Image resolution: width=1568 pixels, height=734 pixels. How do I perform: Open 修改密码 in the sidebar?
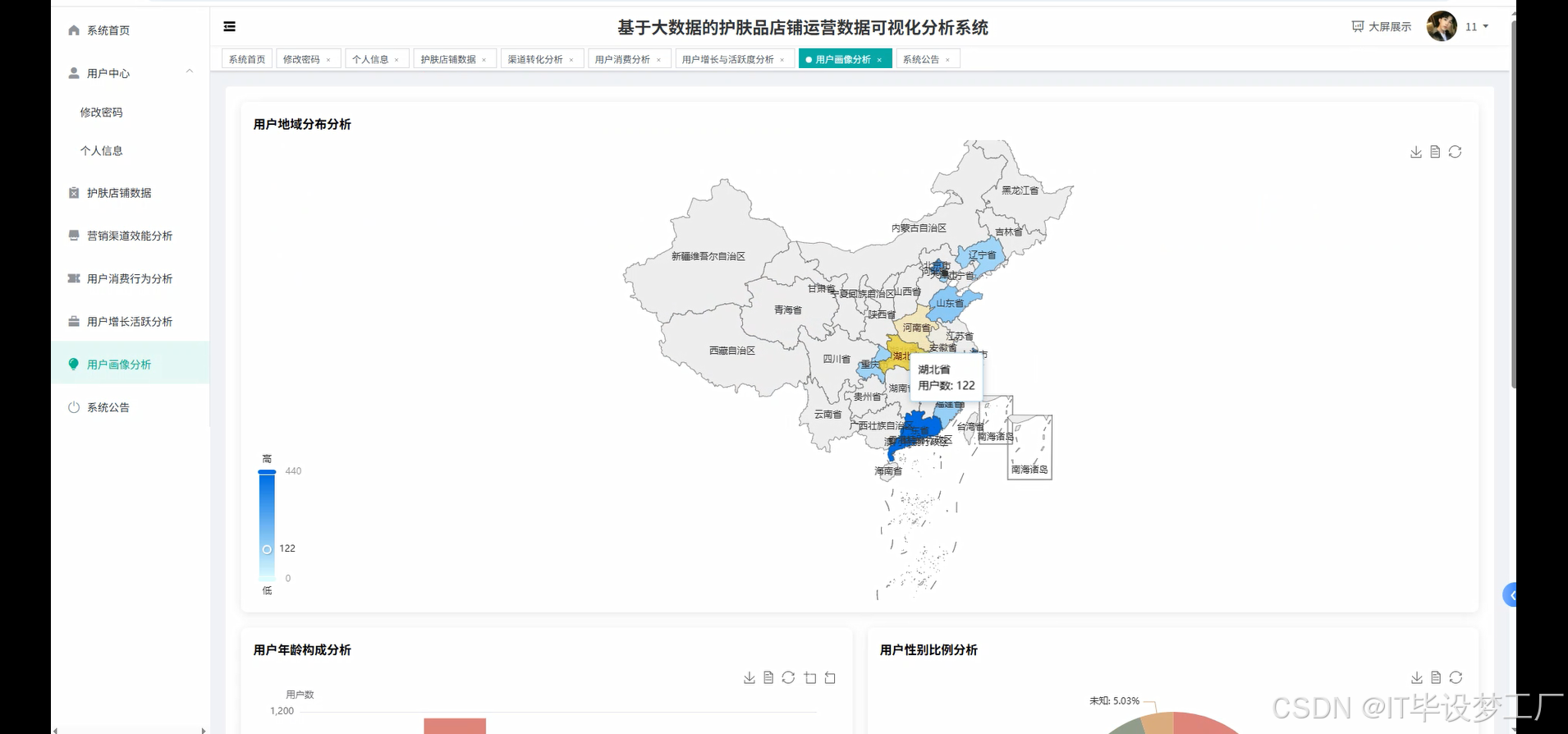click(130, 112)
